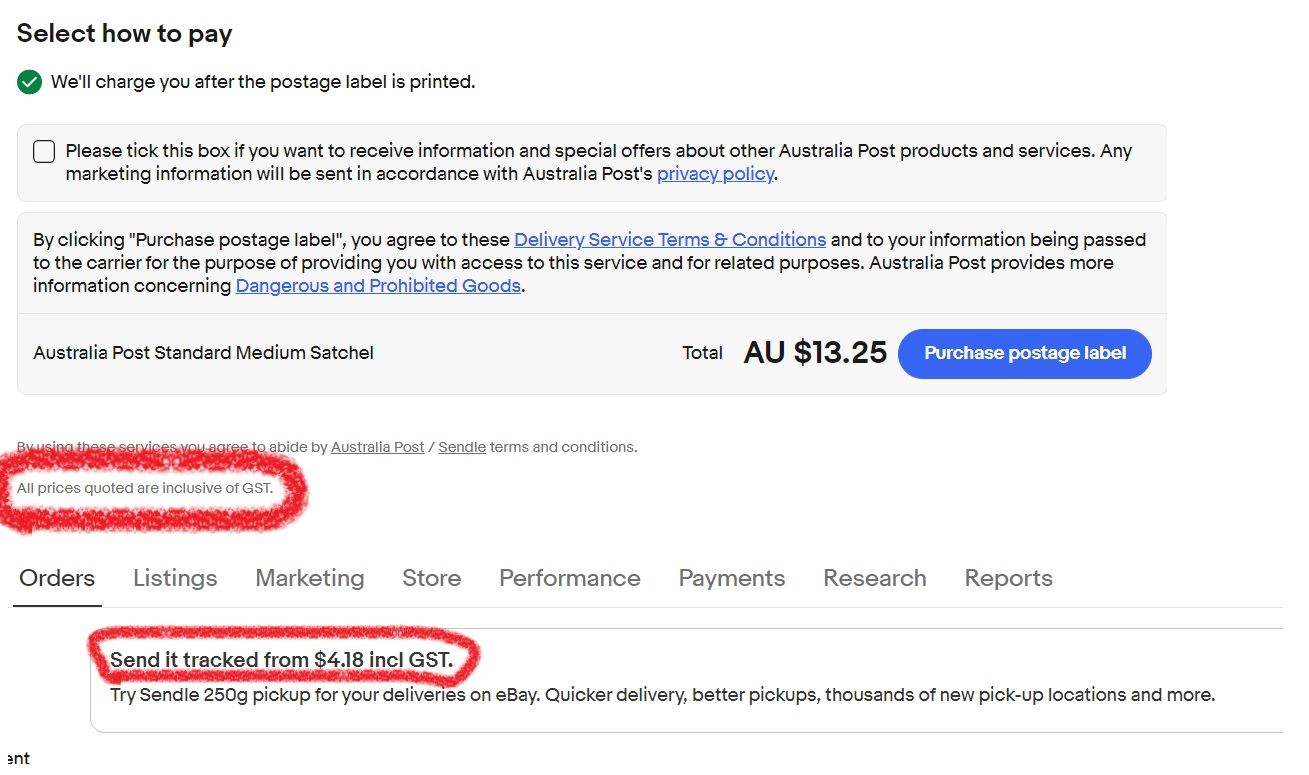Open the Australia Post terms link

377,447
